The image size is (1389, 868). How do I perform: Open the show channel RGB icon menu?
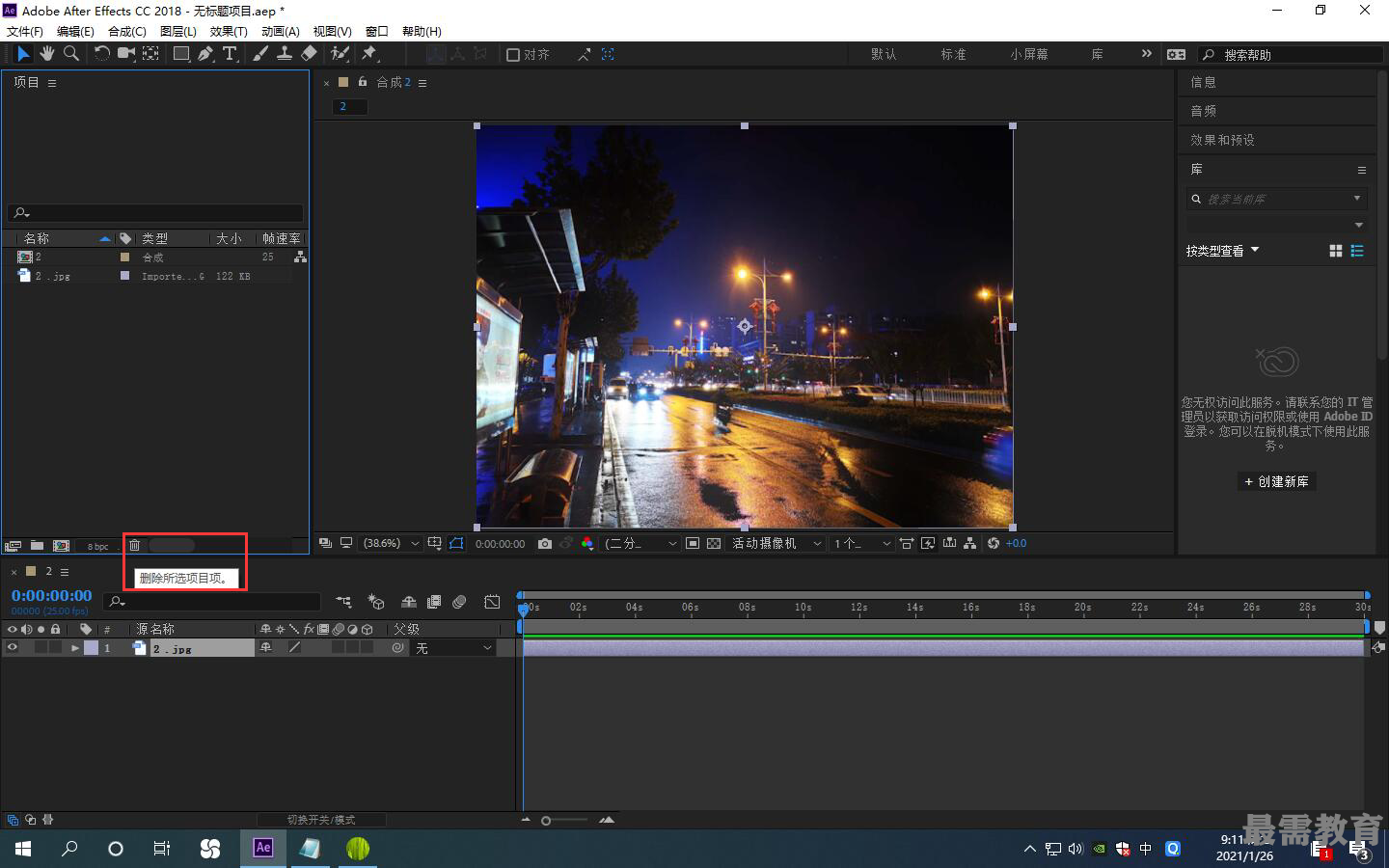[x=587, y=544]
